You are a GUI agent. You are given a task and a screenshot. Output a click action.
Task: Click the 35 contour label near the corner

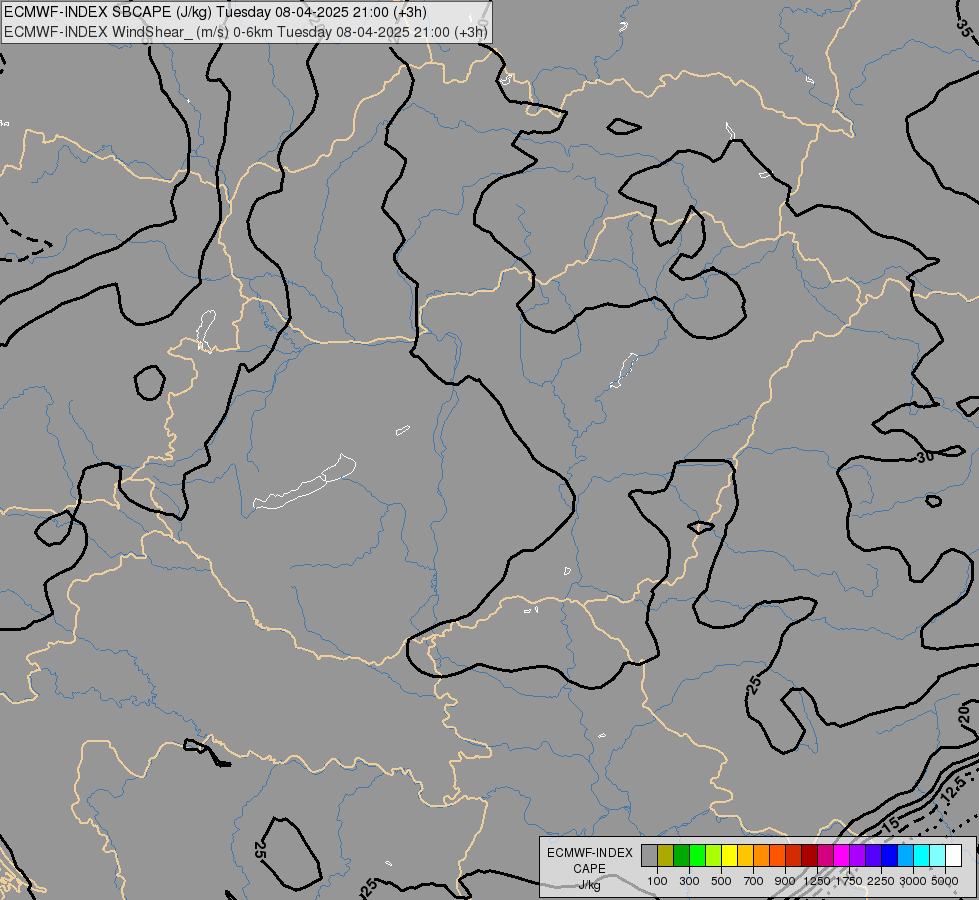[965, 27]
